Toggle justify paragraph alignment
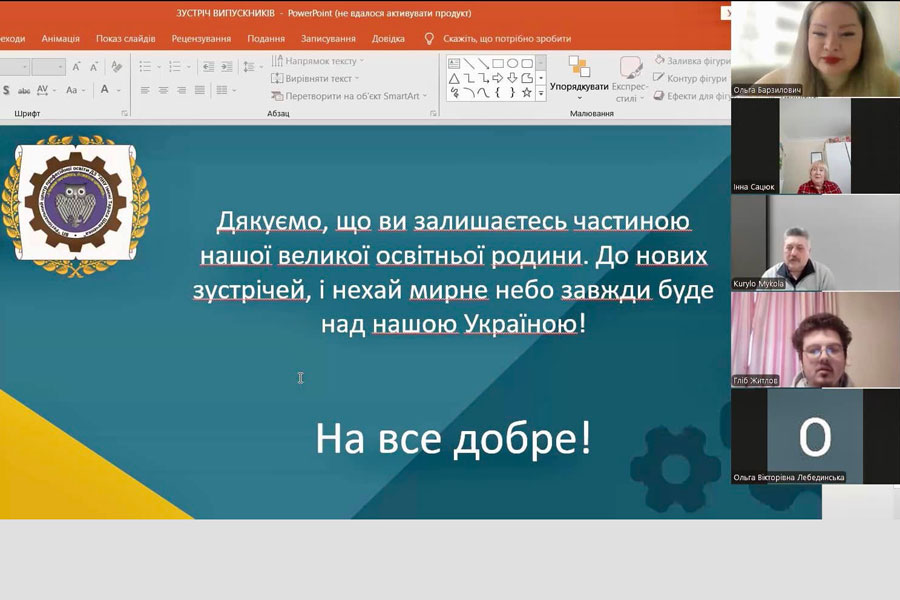 [200, 90]
